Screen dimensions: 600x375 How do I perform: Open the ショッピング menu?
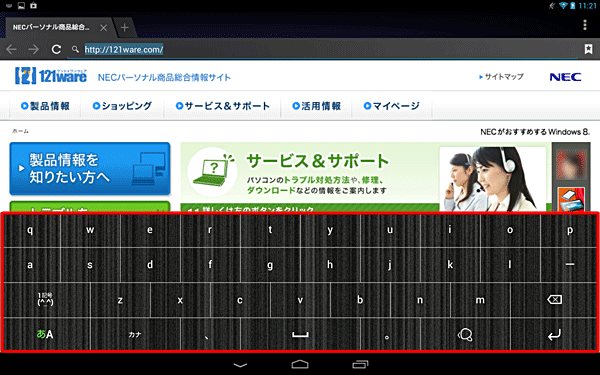122,106
